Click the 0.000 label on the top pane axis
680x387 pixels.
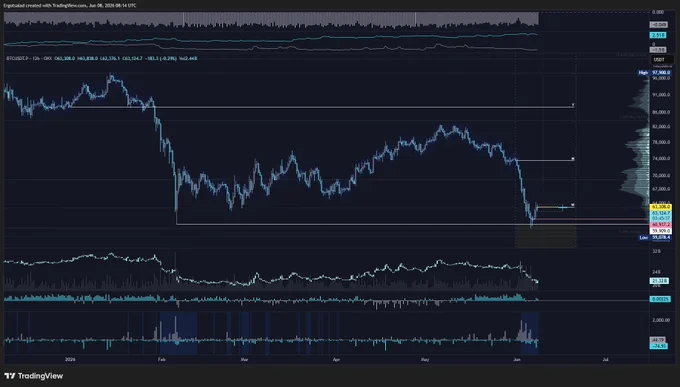point(657,12)
